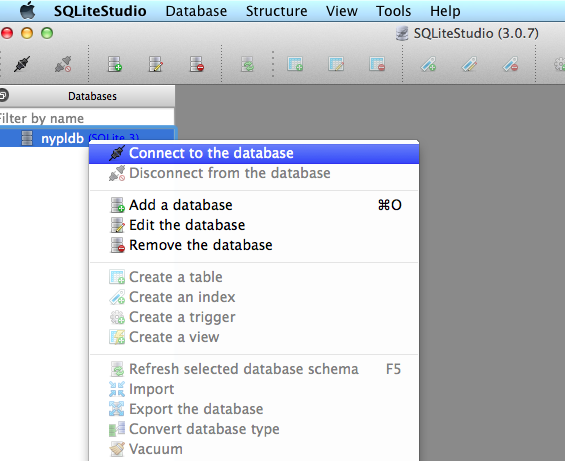Choose Create a view entry
The image size is (565, 461).
254,337
